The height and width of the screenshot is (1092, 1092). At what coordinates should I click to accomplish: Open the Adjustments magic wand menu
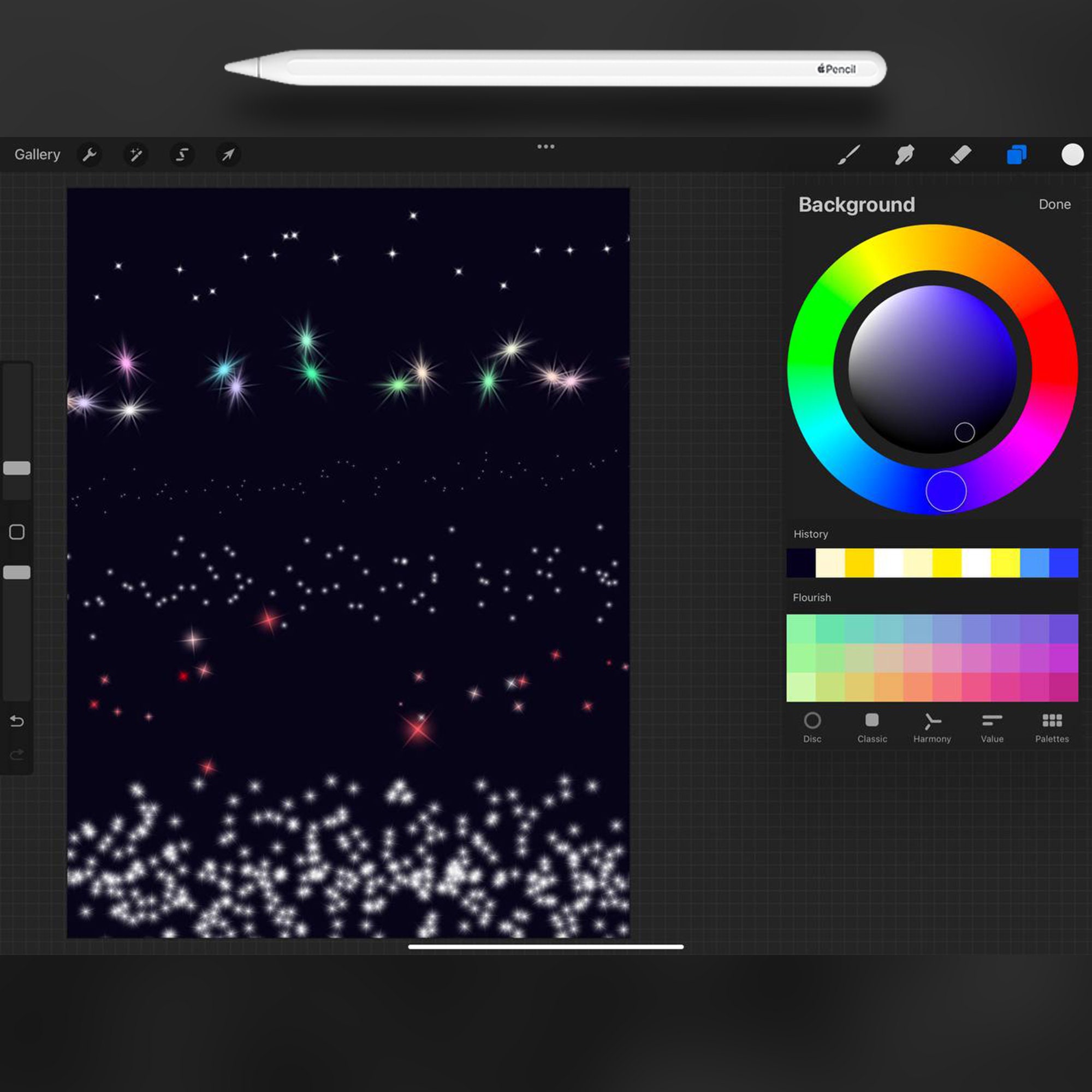[135, 155]
